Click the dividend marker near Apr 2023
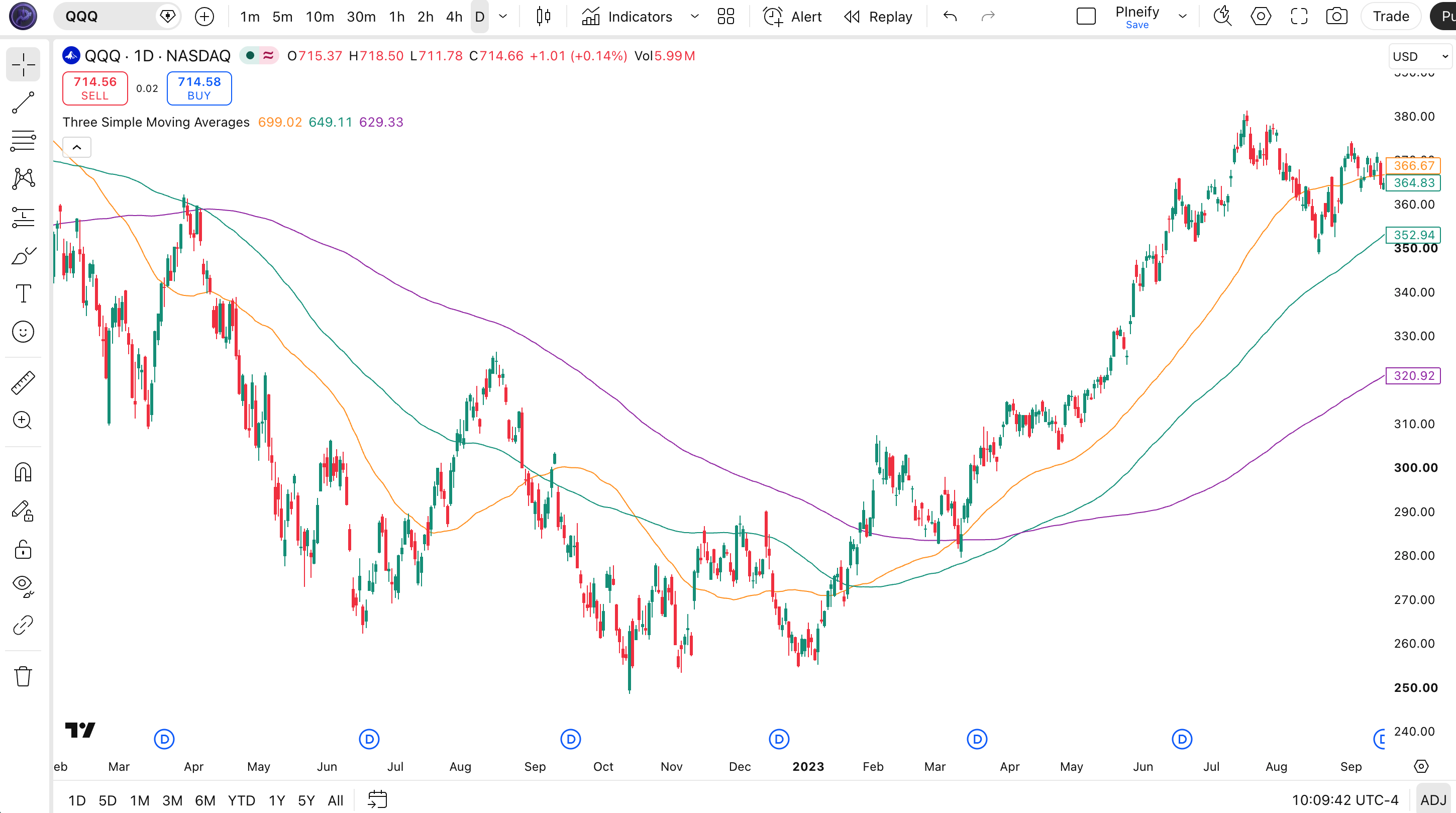The height and width of the screenshot is (813, 1456). [x=977, y=739]
